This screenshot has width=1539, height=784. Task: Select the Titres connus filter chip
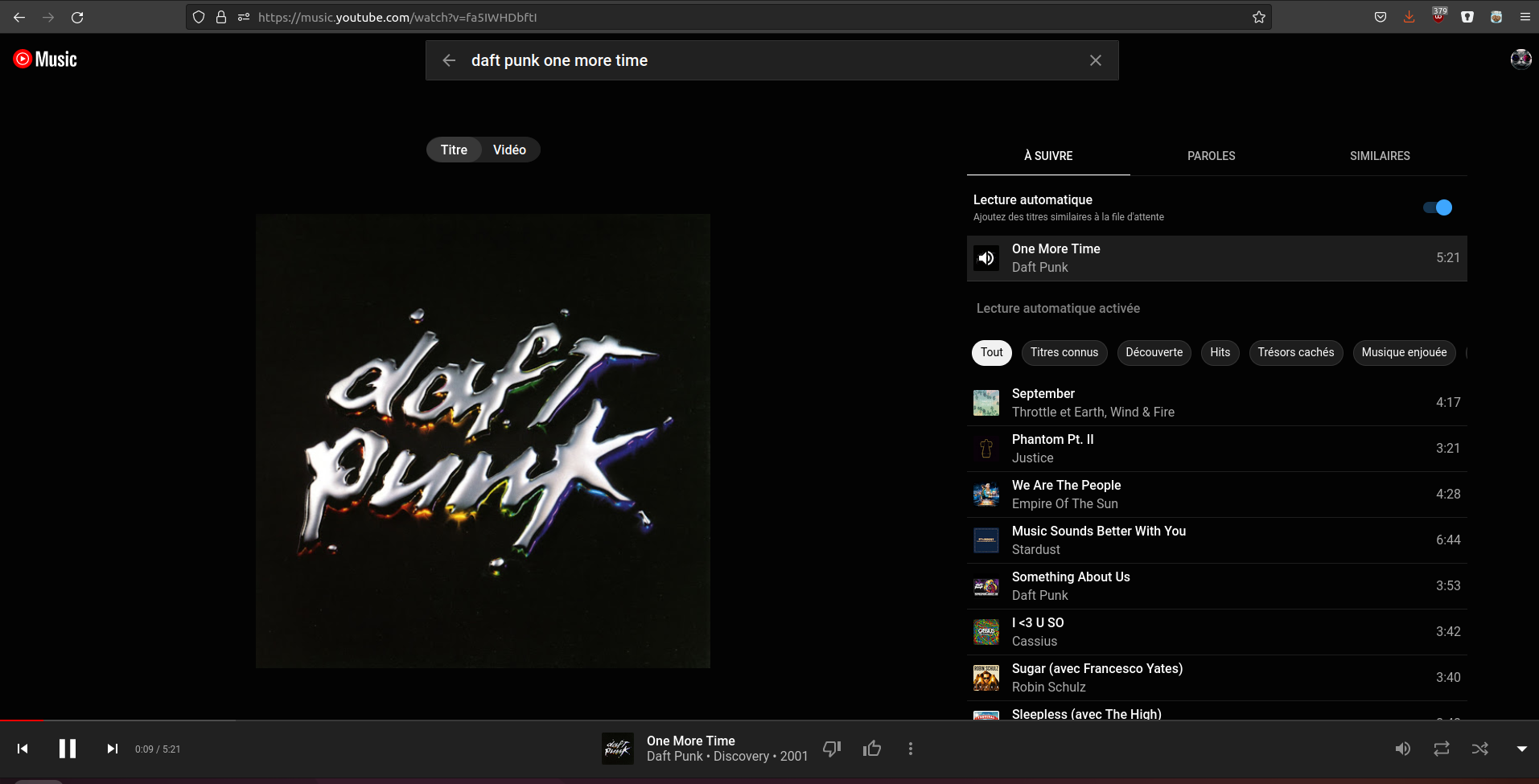tap(1064, 352)
